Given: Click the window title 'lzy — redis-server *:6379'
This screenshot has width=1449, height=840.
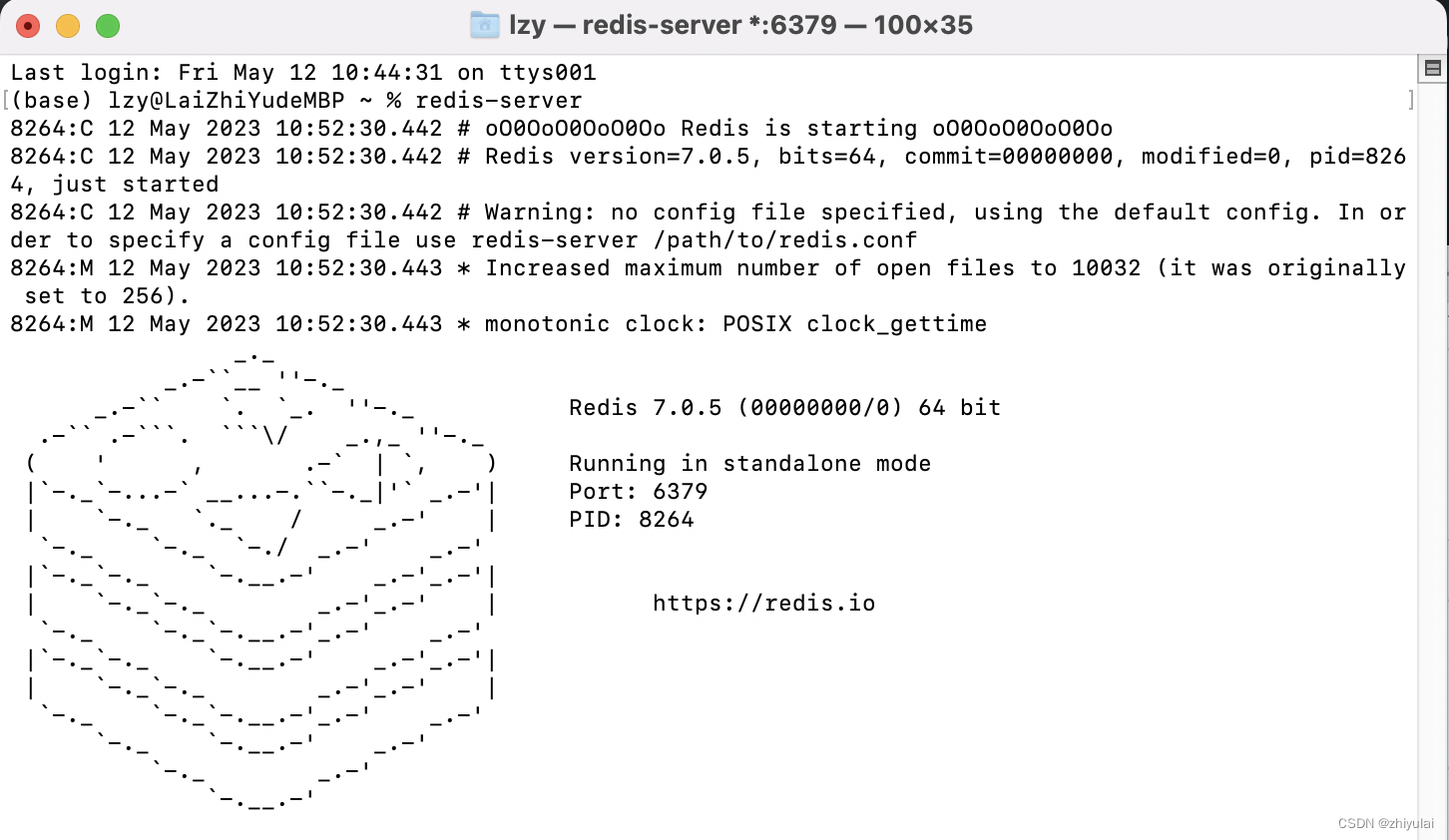Looking at the screenshot, I should tap(673, 25).
